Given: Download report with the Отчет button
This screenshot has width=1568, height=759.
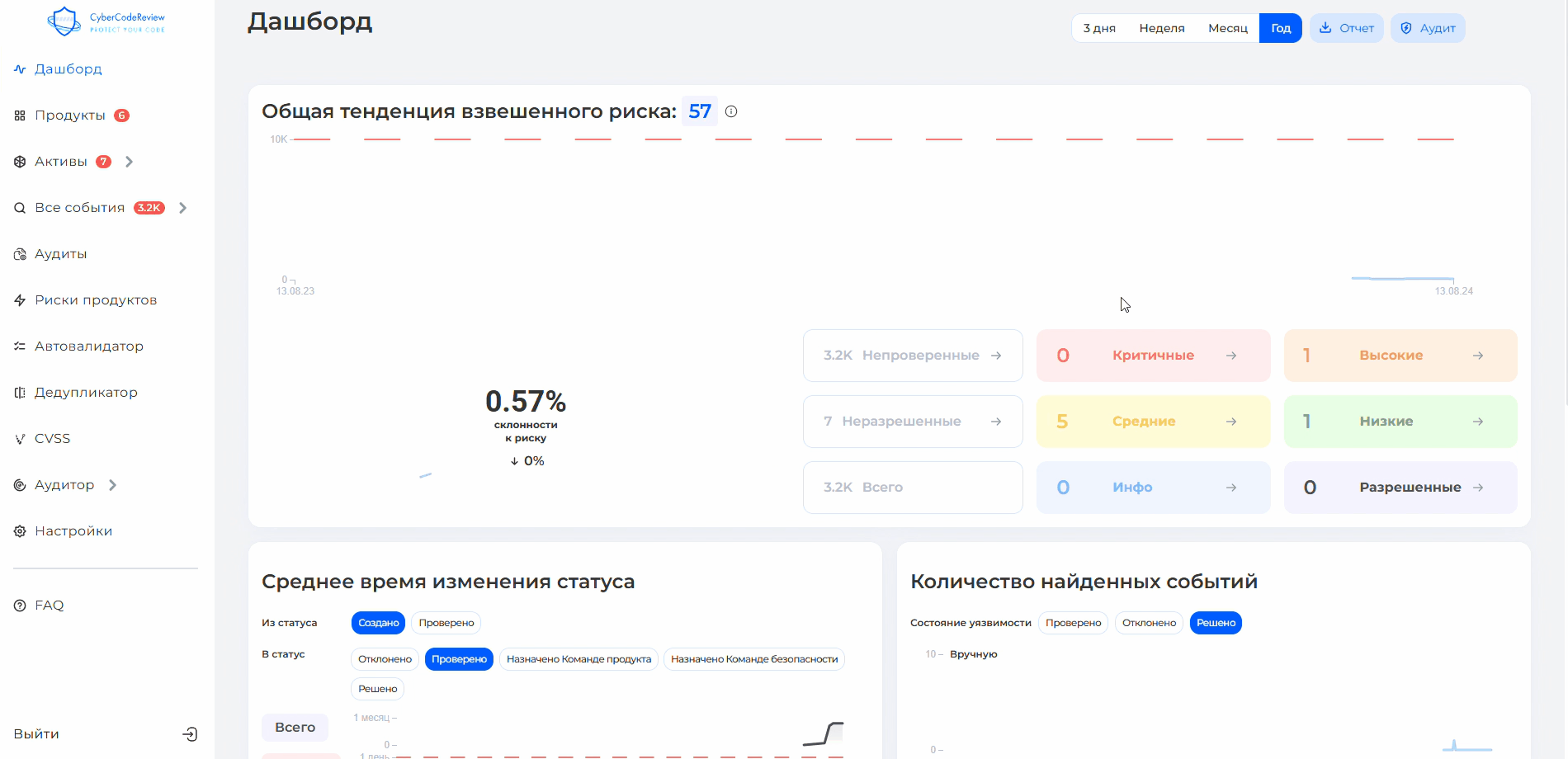Looking at the screenshot, I should tap(1346, 28).
